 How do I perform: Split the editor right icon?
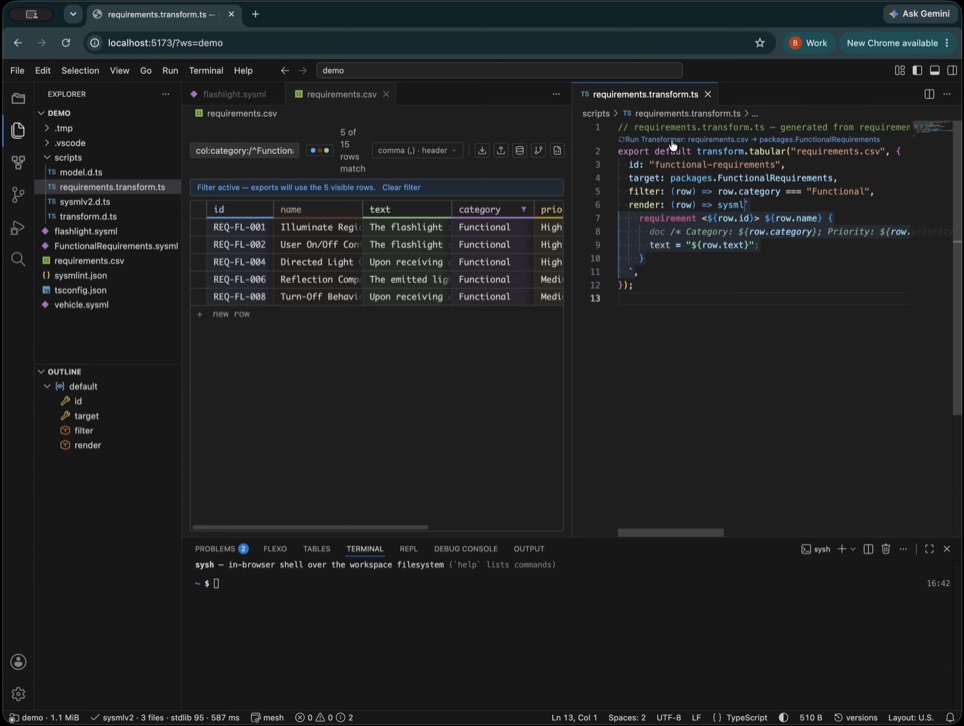[x=929, y=94]
